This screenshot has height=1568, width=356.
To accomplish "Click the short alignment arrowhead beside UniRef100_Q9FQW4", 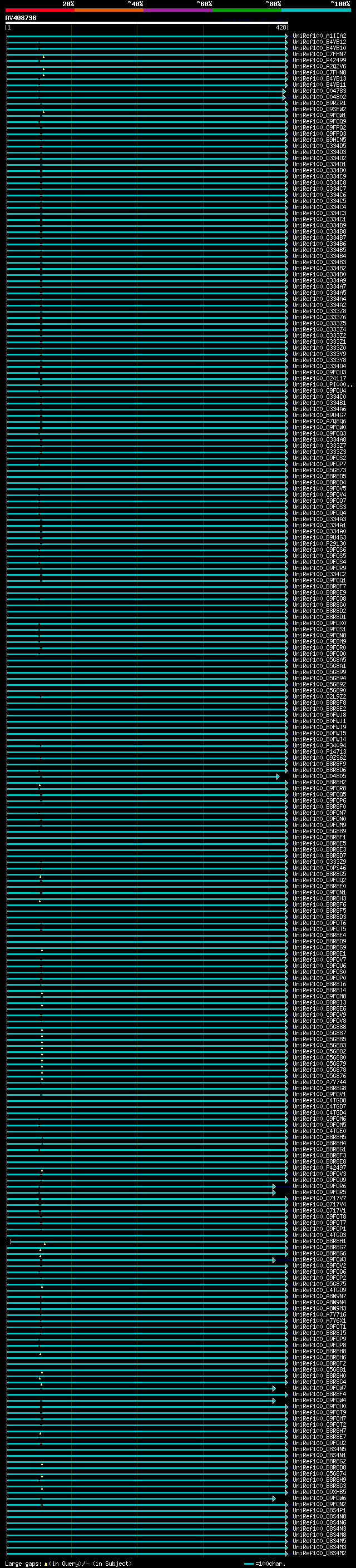I will point(274,1401).
